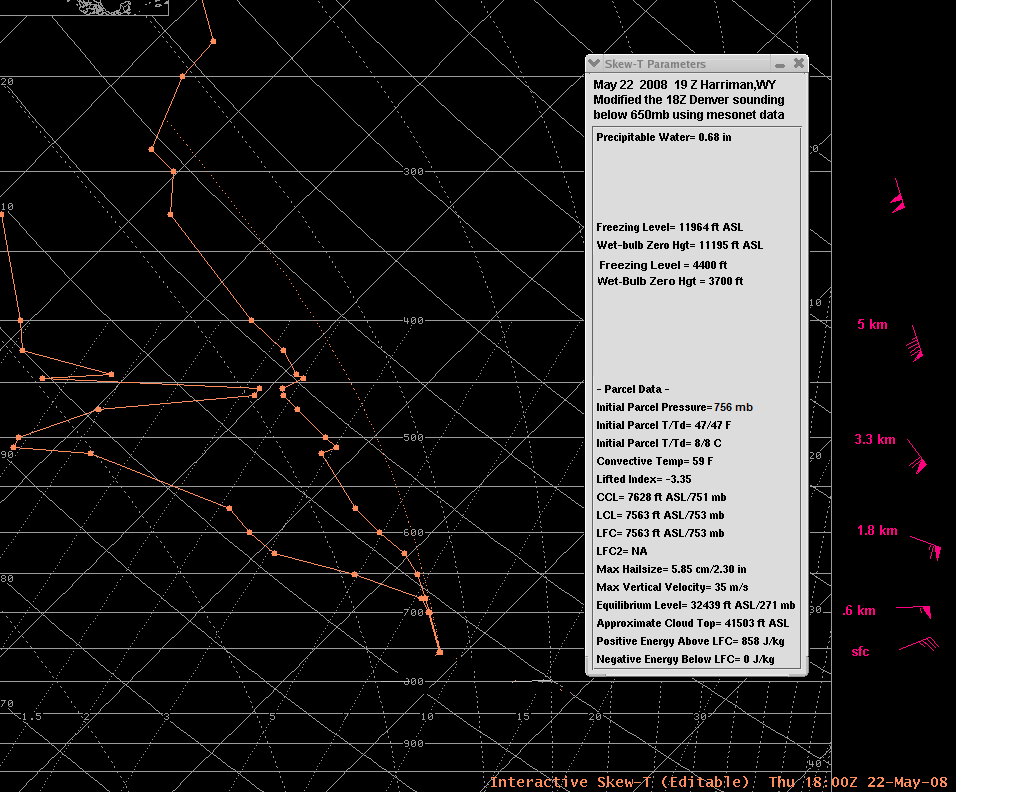Click 'Initial Parcel T/Td= 8/8 C' line
The width and height of the screenshot is (1024, 800).
(659, 443)
